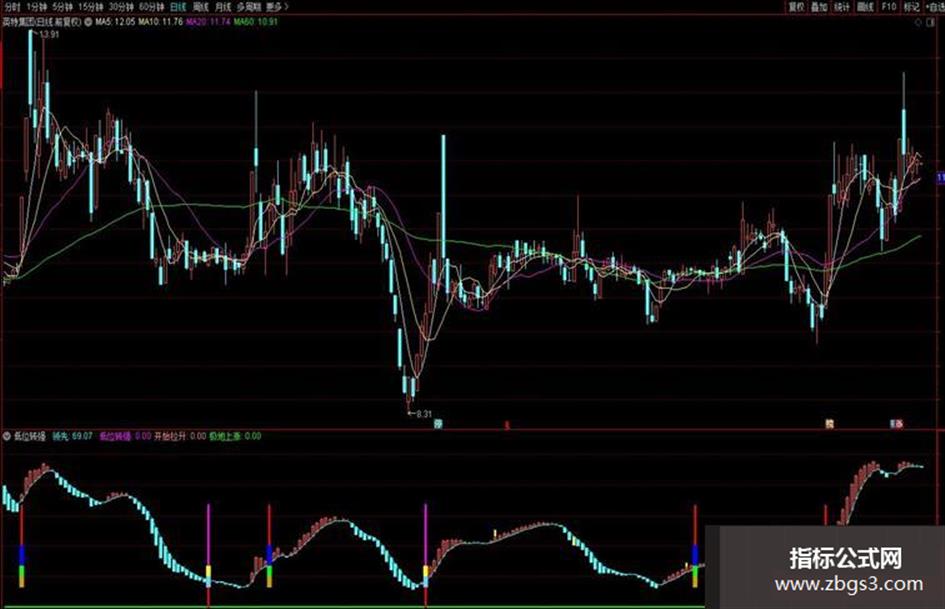Click the 统计 statistics button
Viewport: 945px width, 609px height.
coord(842,7)
